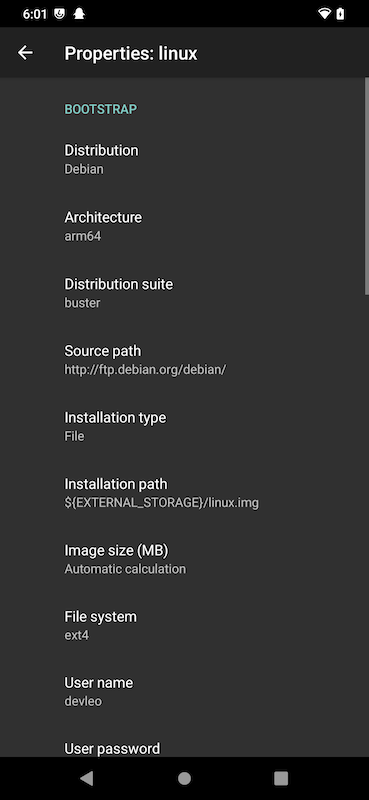Open the Distribution setting showing Debian

click(184, 159)
